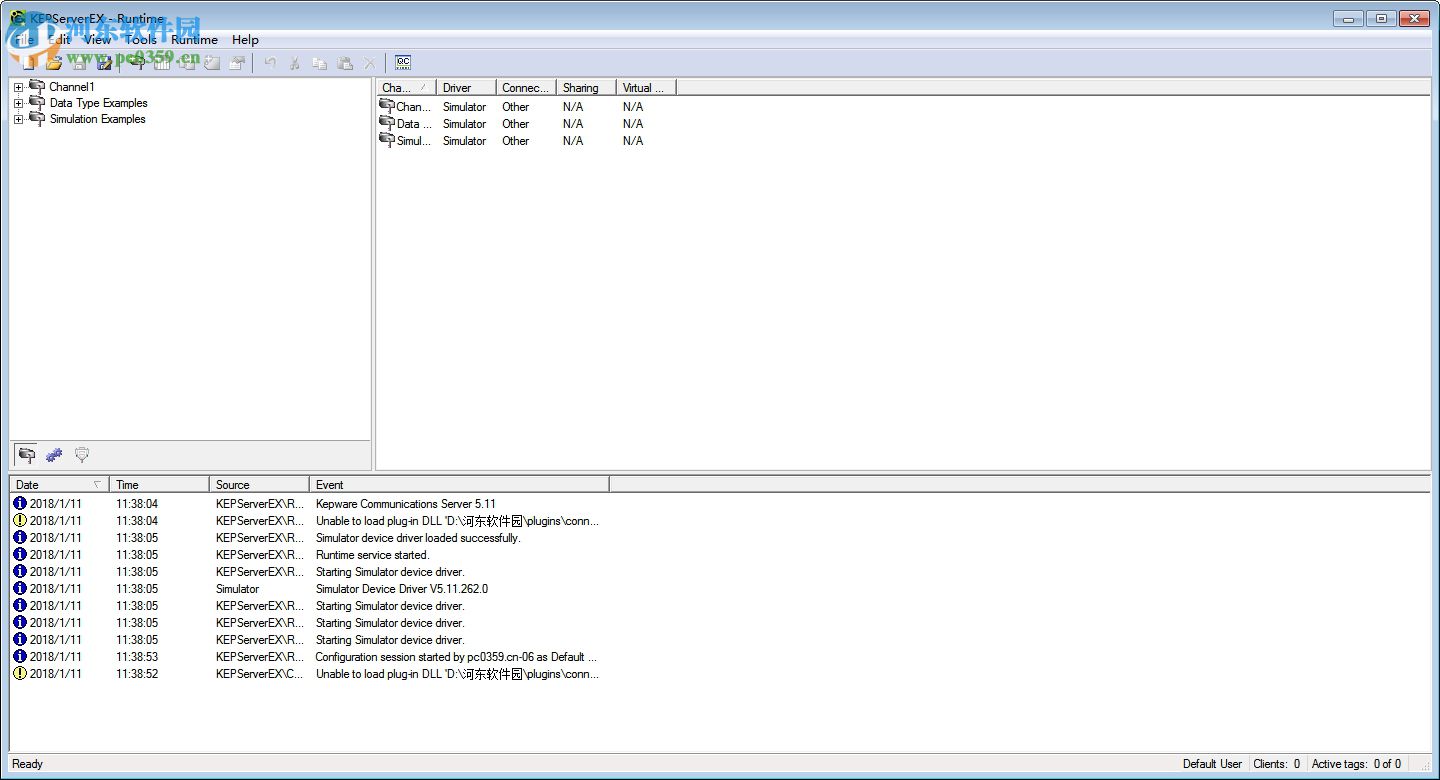Image resolution: width=1440 pixels, height=780 pixels.
Task: Click the Simulation Examples icon in the tree
Action: [x=37, y=119]
